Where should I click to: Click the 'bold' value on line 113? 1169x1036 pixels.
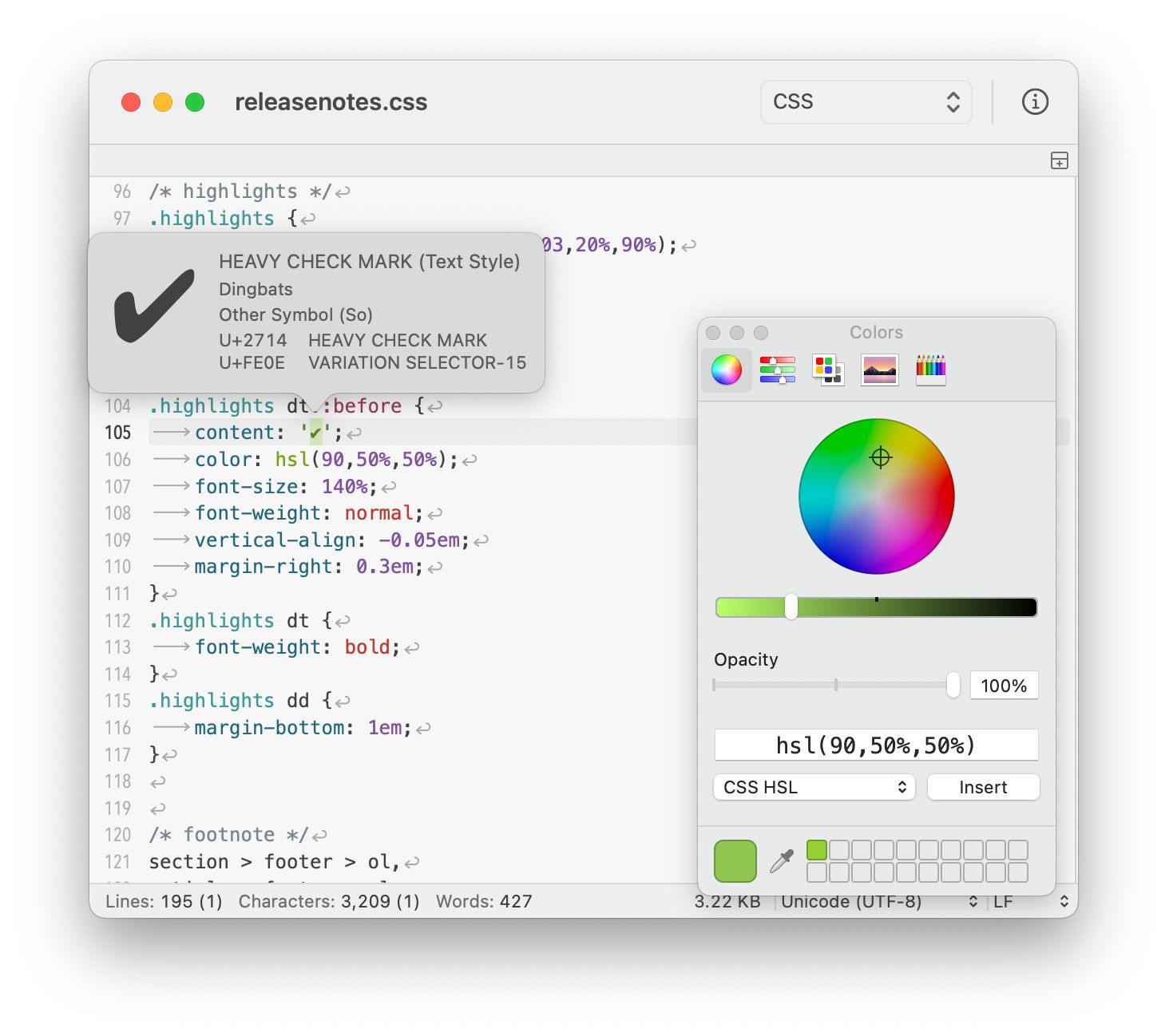tap(367, 647)
